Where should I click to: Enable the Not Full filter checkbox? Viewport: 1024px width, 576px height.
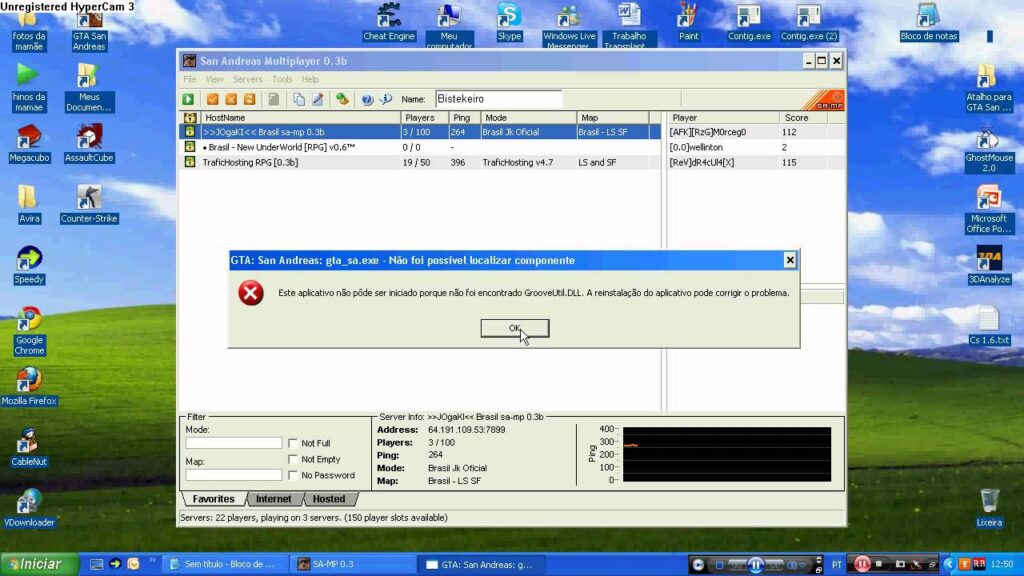293,443
